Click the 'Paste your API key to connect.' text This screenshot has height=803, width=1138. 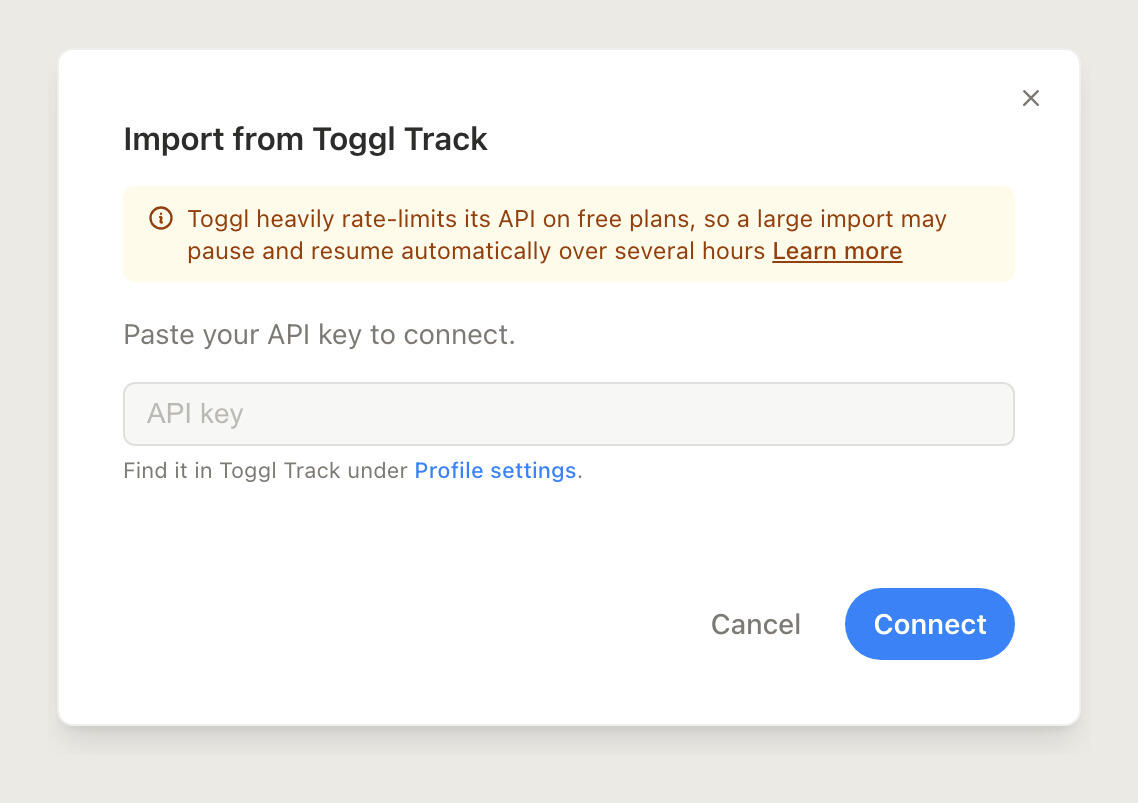(319, 335)
